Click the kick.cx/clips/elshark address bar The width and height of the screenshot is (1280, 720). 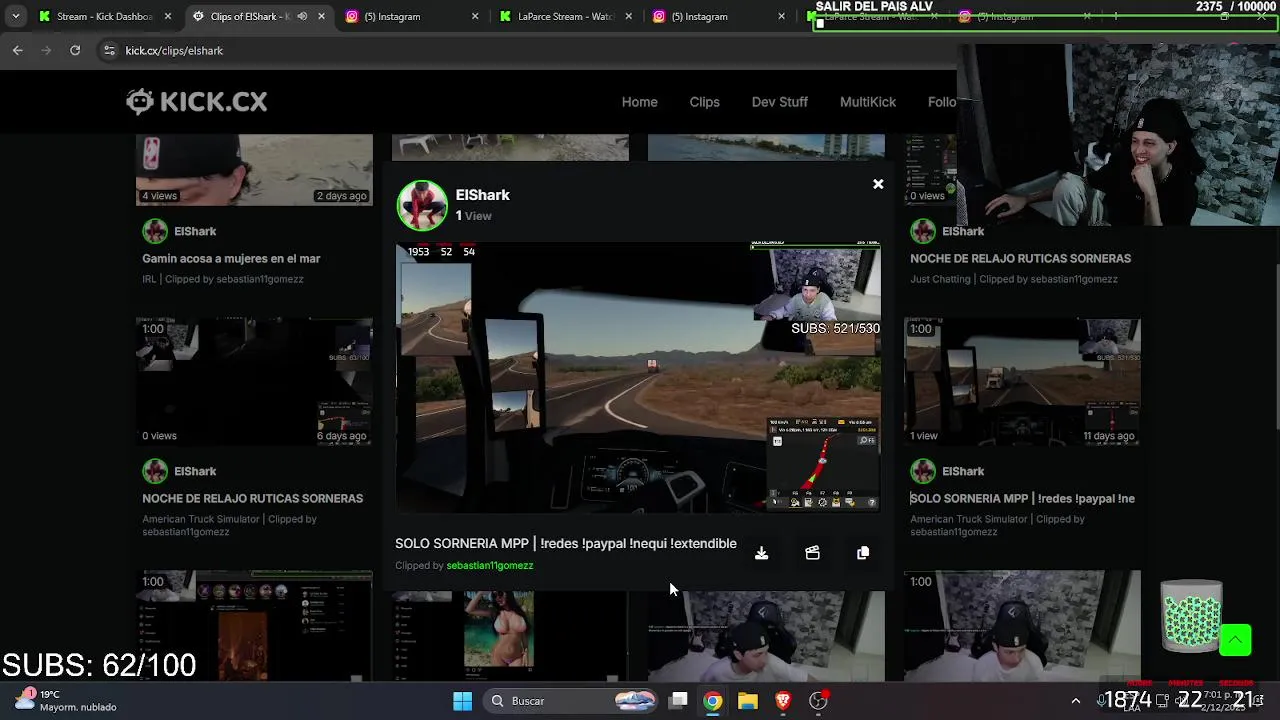[174, 50]
